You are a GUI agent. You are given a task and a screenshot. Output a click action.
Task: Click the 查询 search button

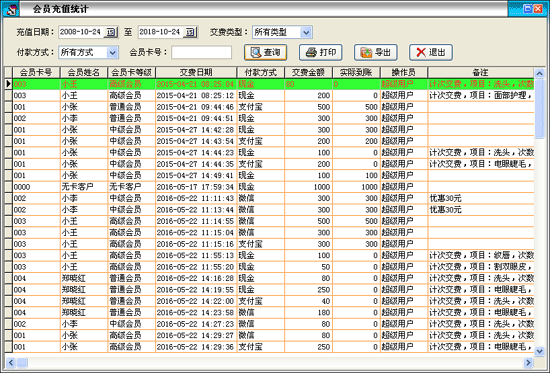pyautogui.click(x=265, y=53)
